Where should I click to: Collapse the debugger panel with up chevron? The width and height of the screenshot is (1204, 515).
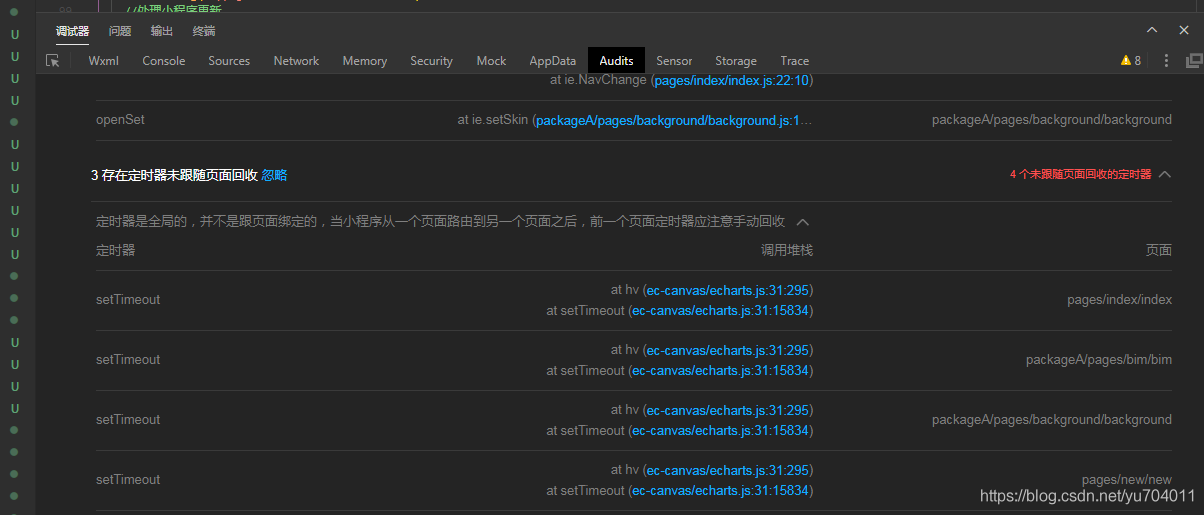tap(1153, 31)
